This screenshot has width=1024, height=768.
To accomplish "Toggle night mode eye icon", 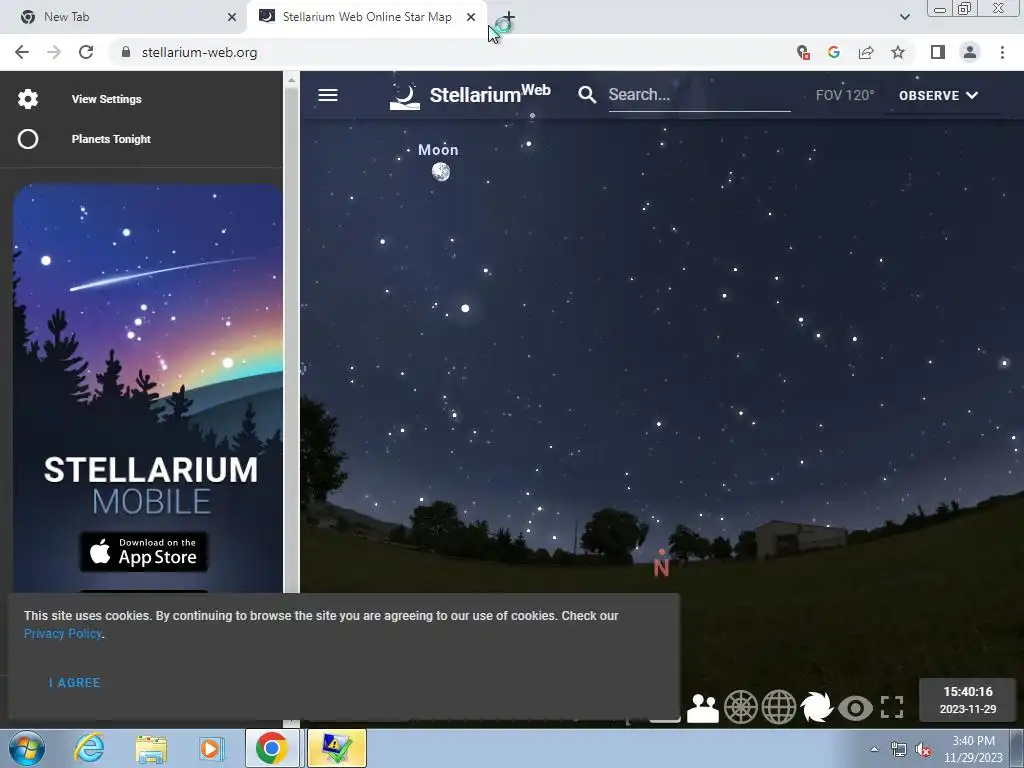I will point(855,708).
